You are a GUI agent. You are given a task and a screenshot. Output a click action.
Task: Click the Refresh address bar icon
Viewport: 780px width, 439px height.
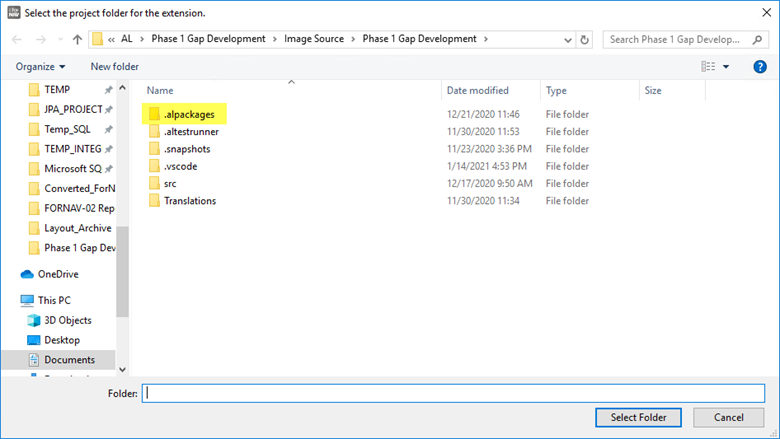585,40
